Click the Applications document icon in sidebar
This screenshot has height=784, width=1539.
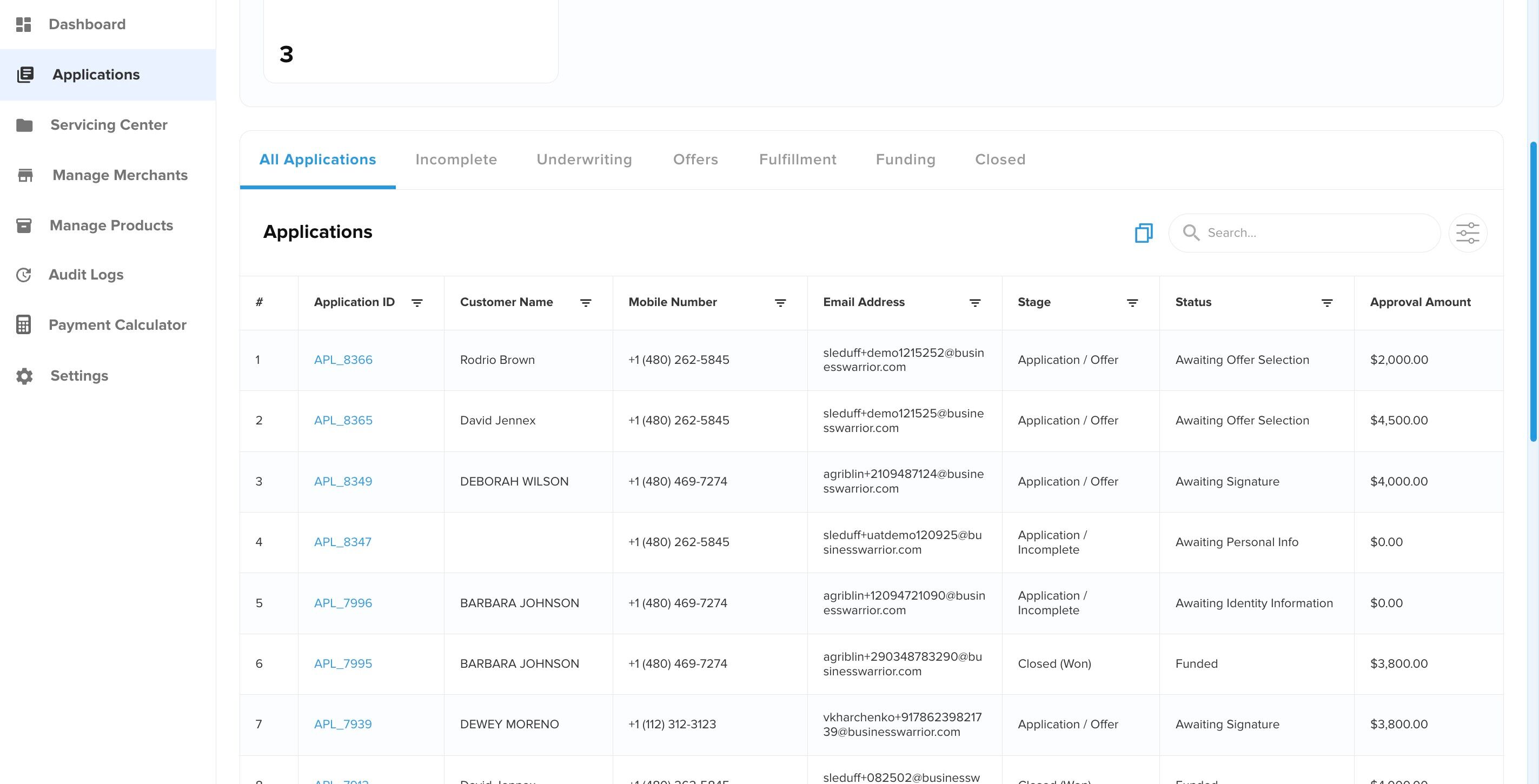25,75
